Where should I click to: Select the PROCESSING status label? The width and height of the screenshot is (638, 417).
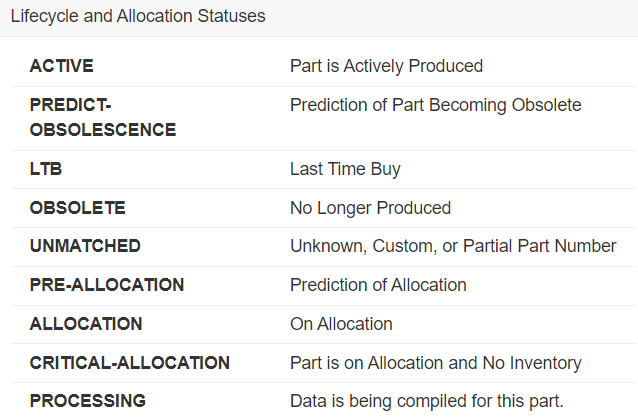pyautogui.click(x=88, y=401)
